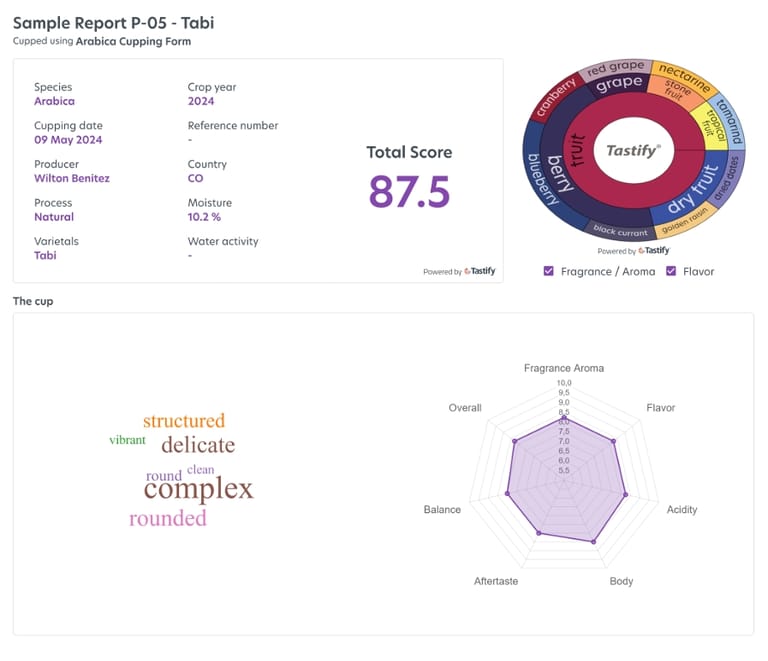Click the Arabica Cupping Form link

tap(133, 42)
